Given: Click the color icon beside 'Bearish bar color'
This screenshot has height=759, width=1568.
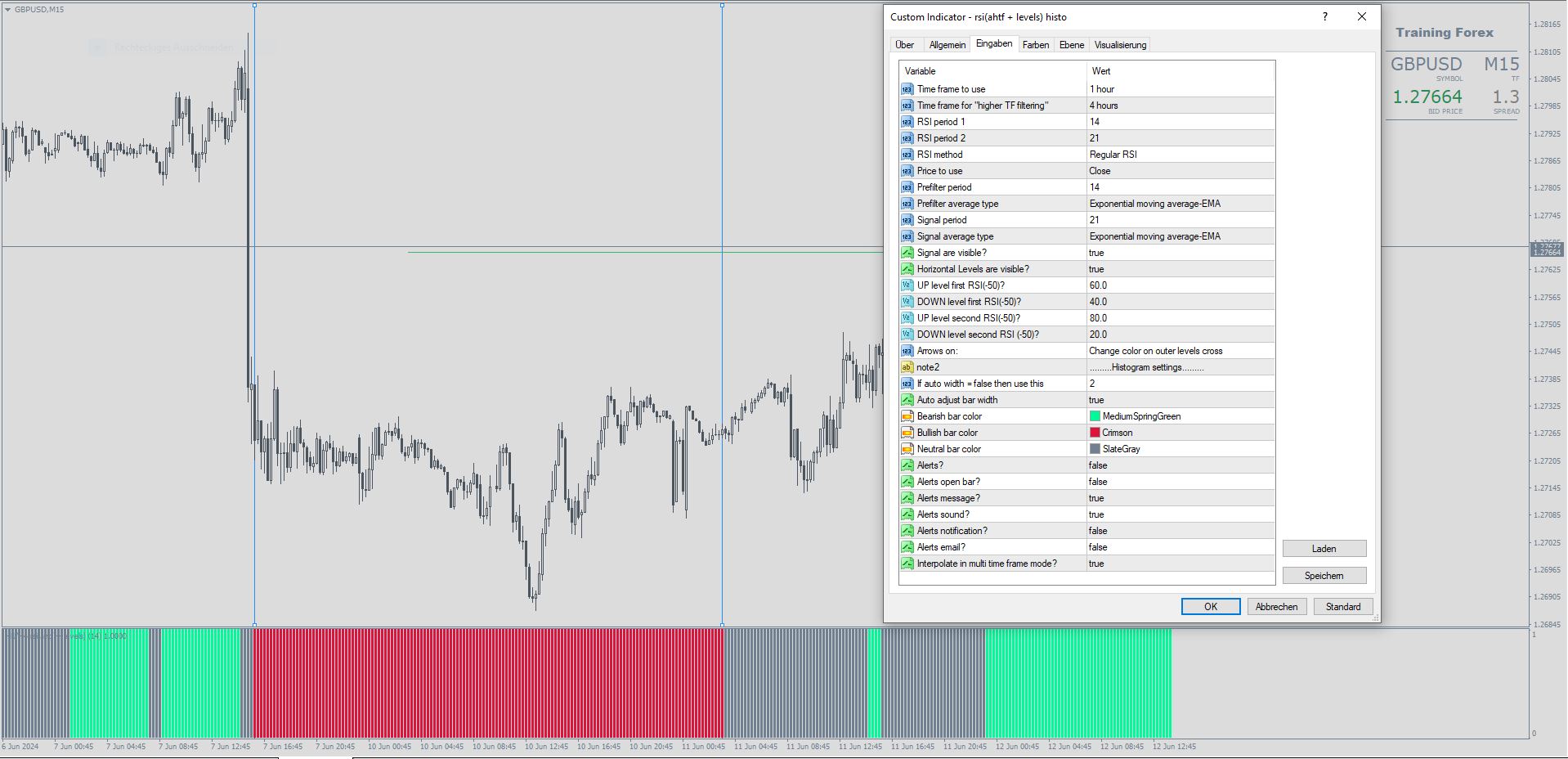Looking at the screenshot, I should point(907,416).
